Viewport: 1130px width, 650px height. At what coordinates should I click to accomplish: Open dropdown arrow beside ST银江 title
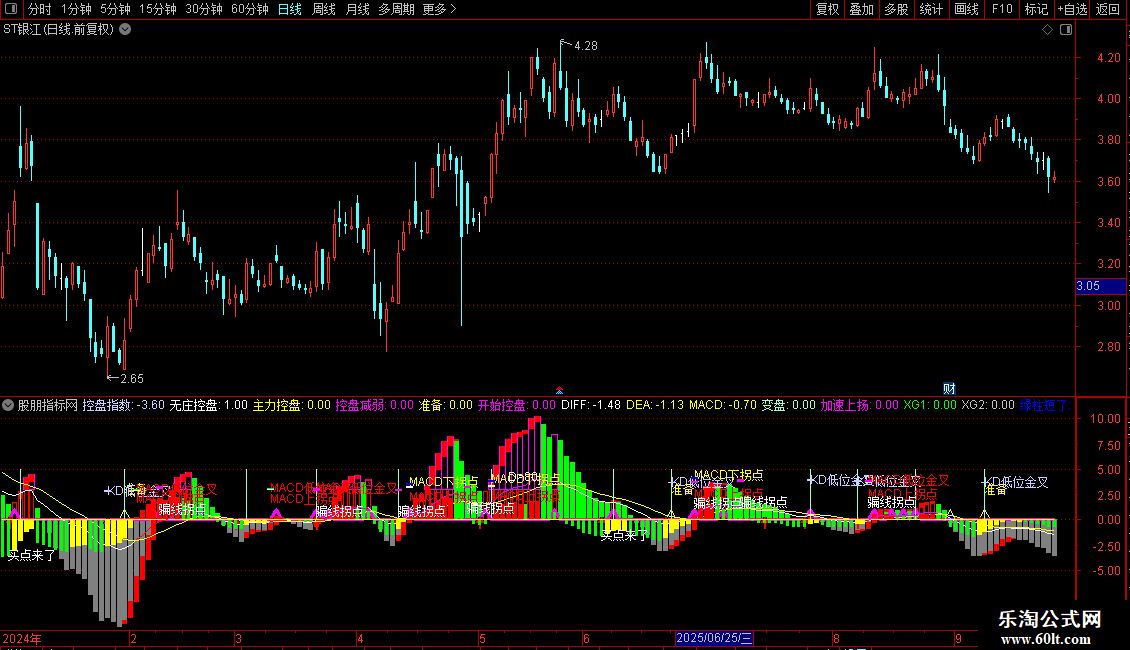point(125,30)
